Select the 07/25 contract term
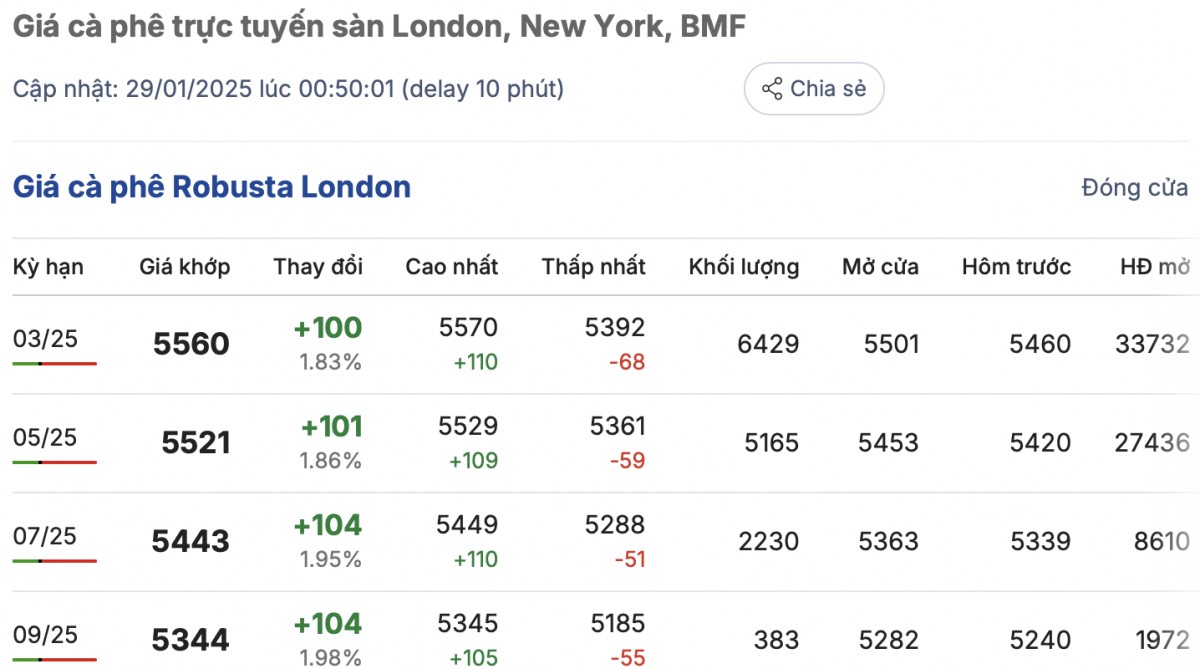 45,536
